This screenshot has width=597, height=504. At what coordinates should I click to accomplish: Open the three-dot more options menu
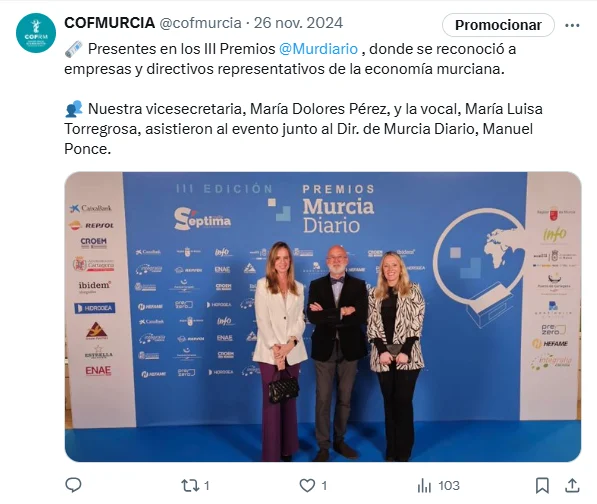tap(572, 26)
